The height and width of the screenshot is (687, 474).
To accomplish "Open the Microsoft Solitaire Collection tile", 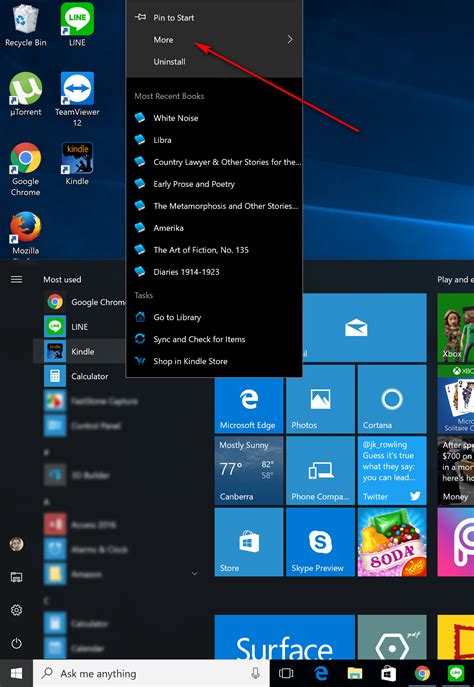I will click(456, 399).
